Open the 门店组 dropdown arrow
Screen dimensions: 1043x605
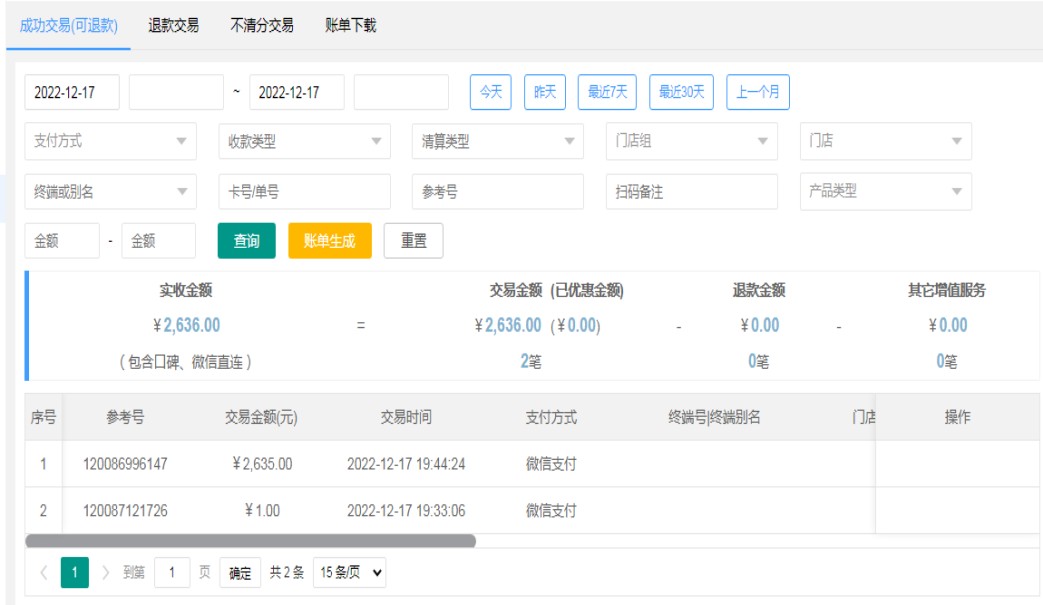click(762, 141)
